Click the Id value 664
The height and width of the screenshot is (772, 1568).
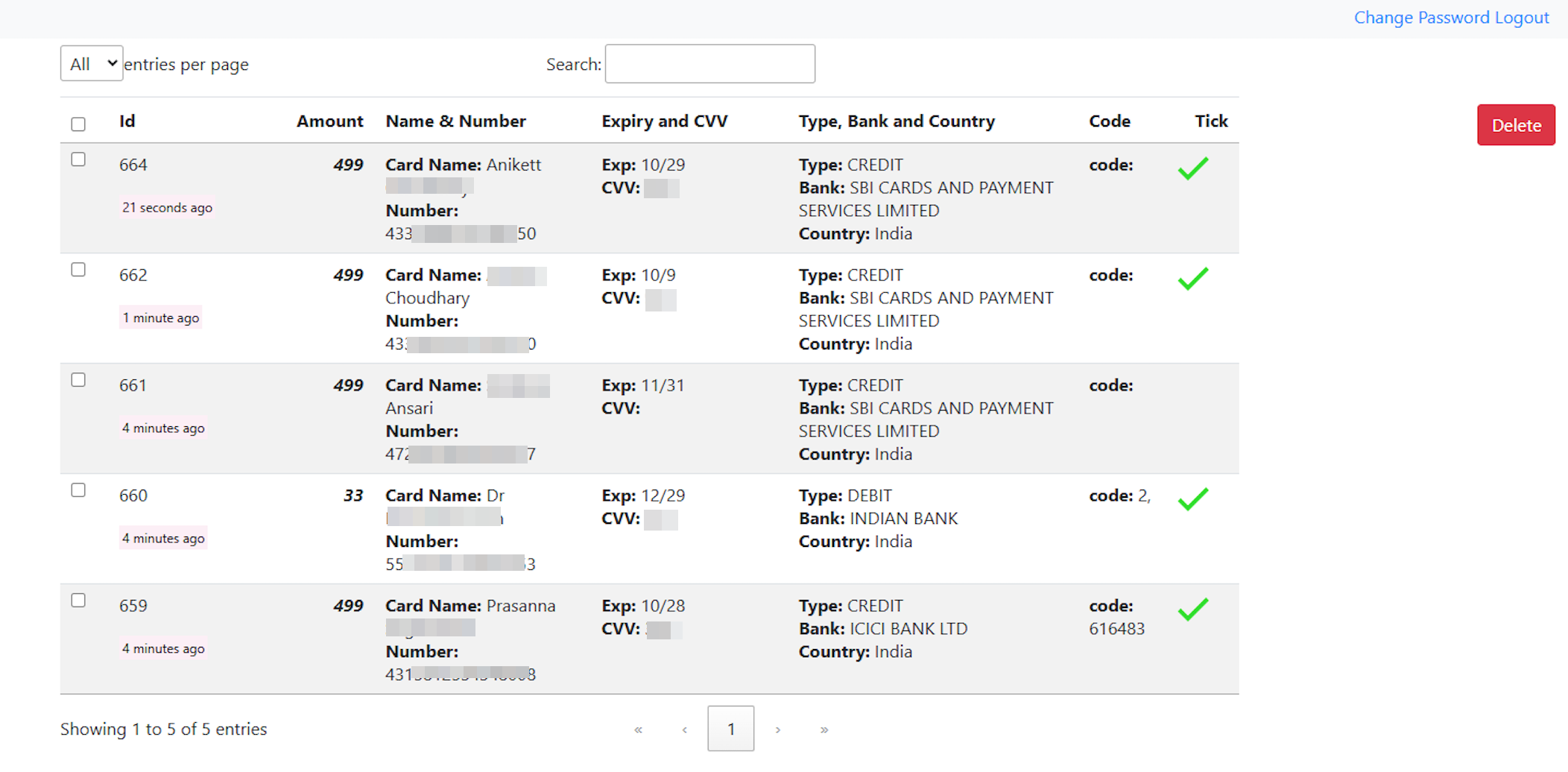pos(133,165)
